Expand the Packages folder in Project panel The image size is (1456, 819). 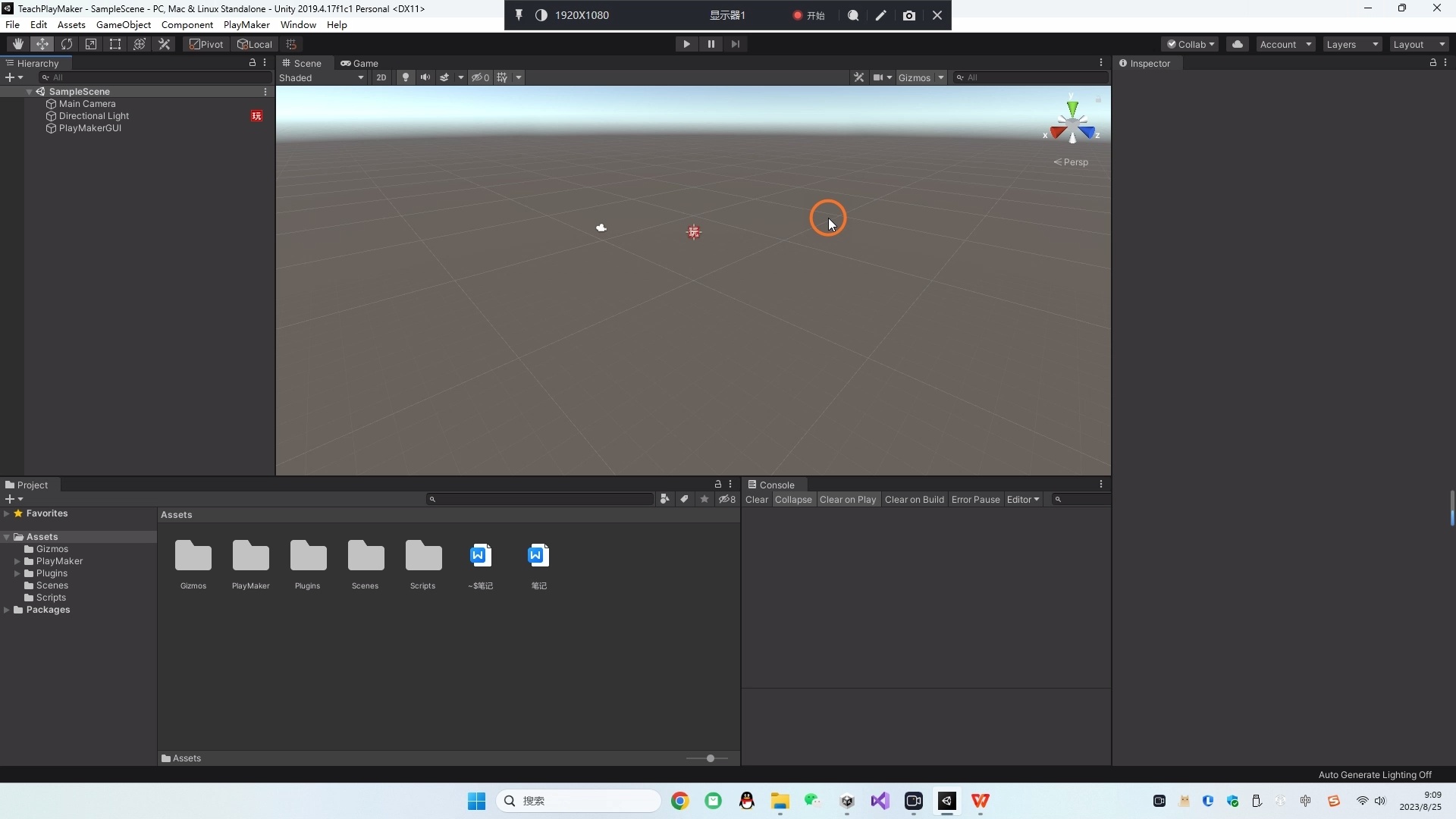(x=8, y=610)
